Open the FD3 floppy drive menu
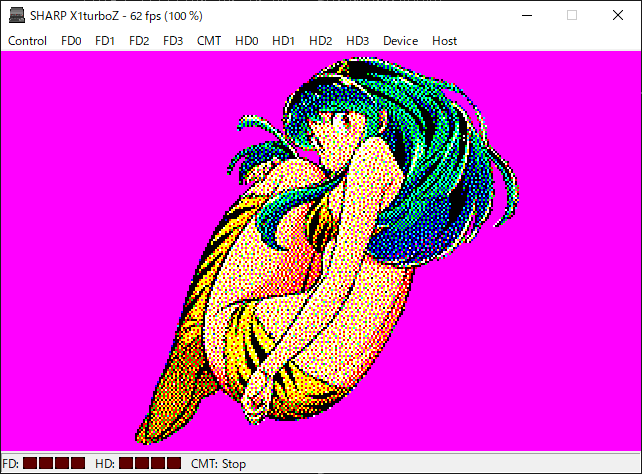 pyautogui.click(x=173, y=41)
